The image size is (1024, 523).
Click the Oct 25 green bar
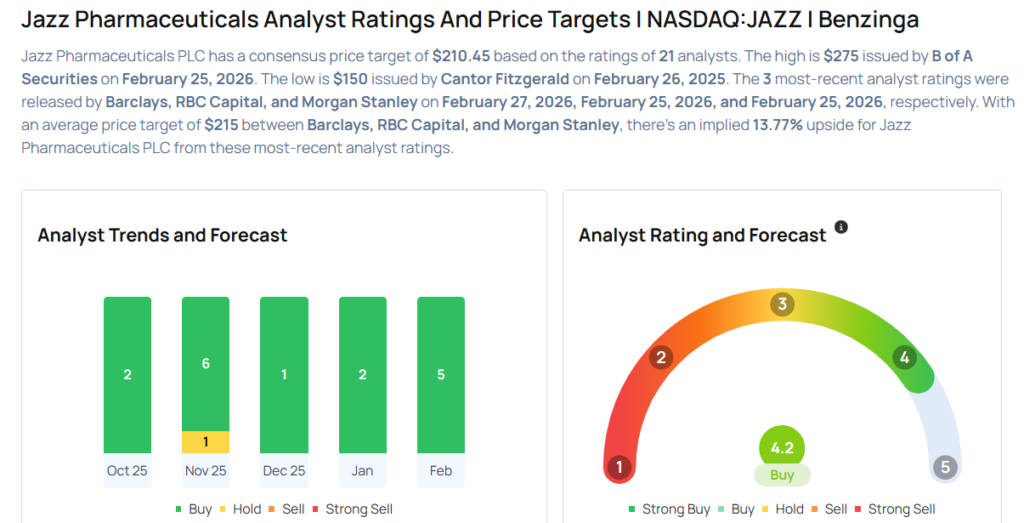(x=127, y=375)
